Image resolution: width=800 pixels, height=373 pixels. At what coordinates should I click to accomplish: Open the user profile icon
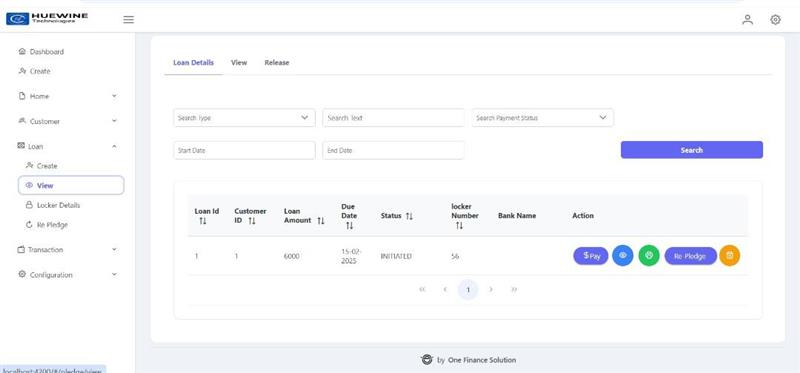[x=747, y=20]
